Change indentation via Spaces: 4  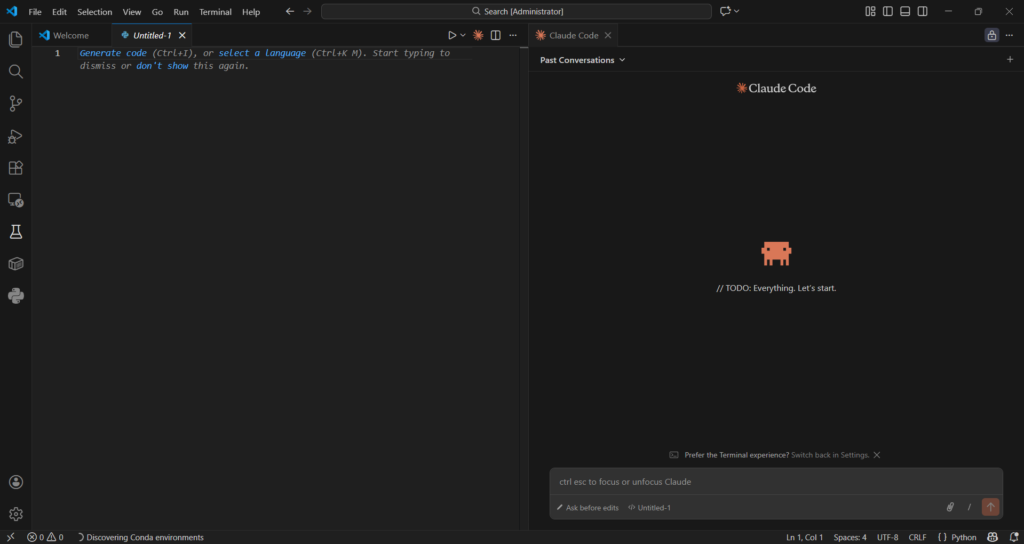click(850, 537)
